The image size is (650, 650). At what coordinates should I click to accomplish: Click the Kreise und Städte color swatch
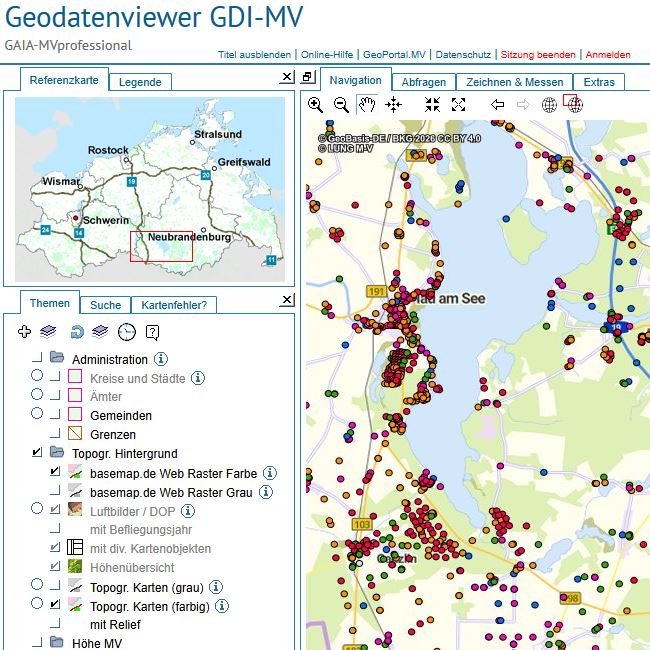click(75, 376)
